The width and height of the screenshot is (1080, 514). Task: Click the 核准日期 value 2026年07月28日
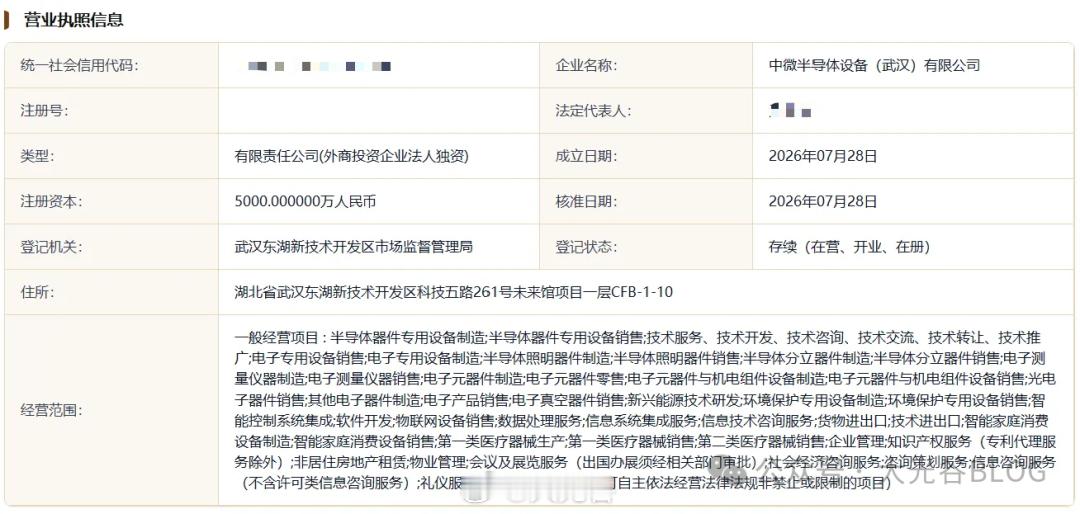(x=823, y=202)
